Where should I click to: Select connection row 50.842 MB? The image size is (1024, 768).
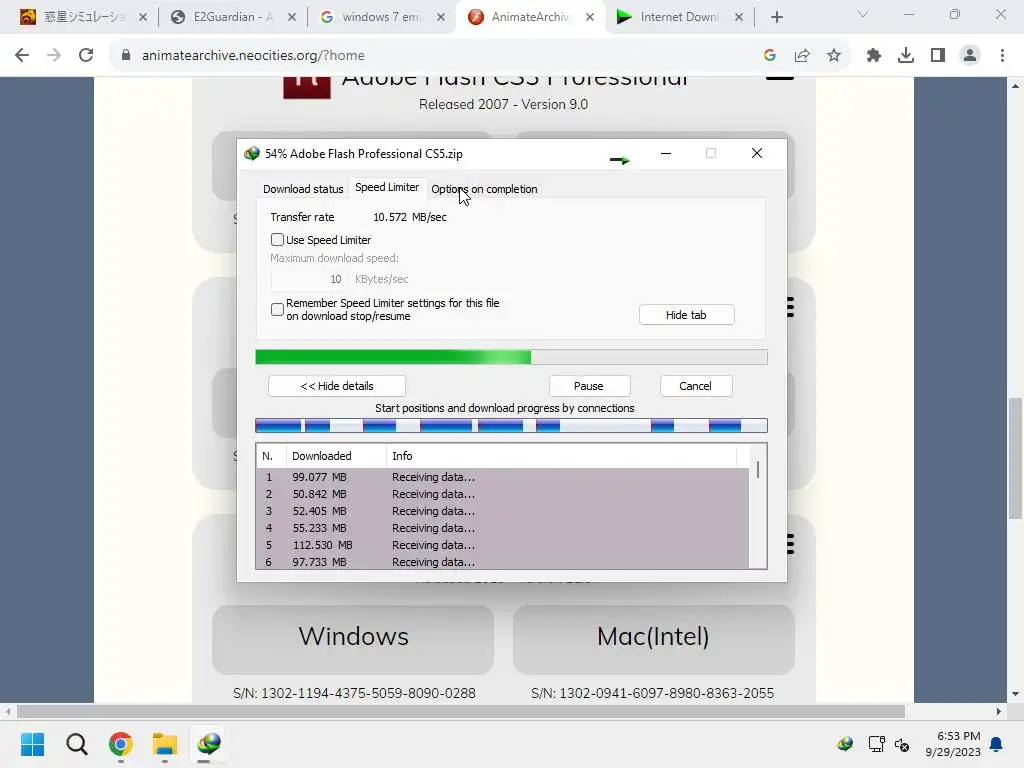click(502, 494)
